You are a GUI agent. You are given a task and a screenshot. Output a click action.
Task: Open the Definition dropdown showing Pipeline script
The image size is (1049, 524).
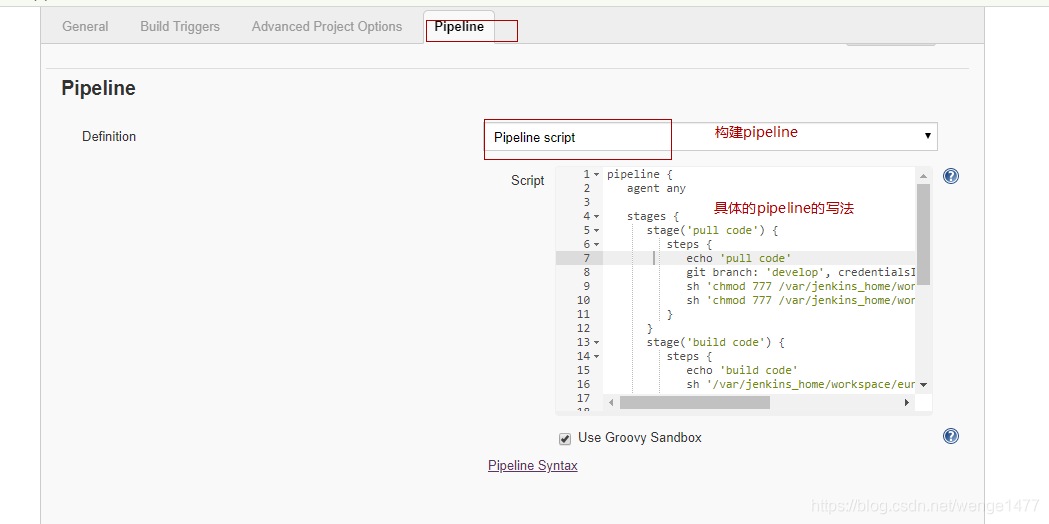pyautogui.click(x=710, y=137)
